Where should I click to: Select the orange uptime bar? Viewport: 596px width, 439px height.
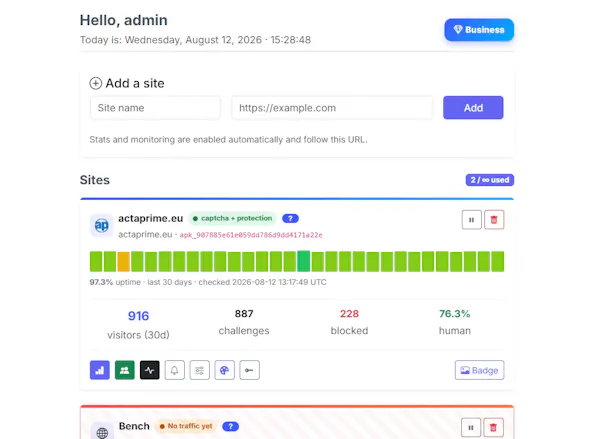coord(124,261)
